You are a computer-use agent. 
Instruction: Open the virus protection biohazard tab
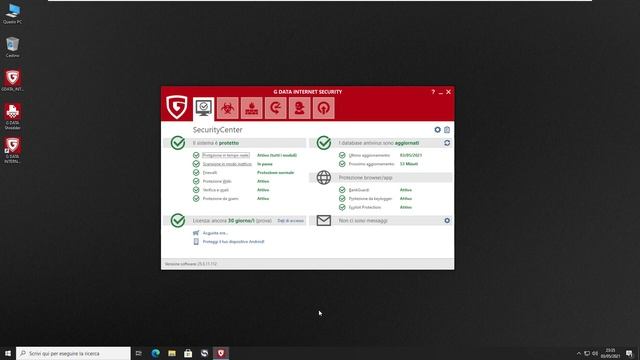pos(228,108)
